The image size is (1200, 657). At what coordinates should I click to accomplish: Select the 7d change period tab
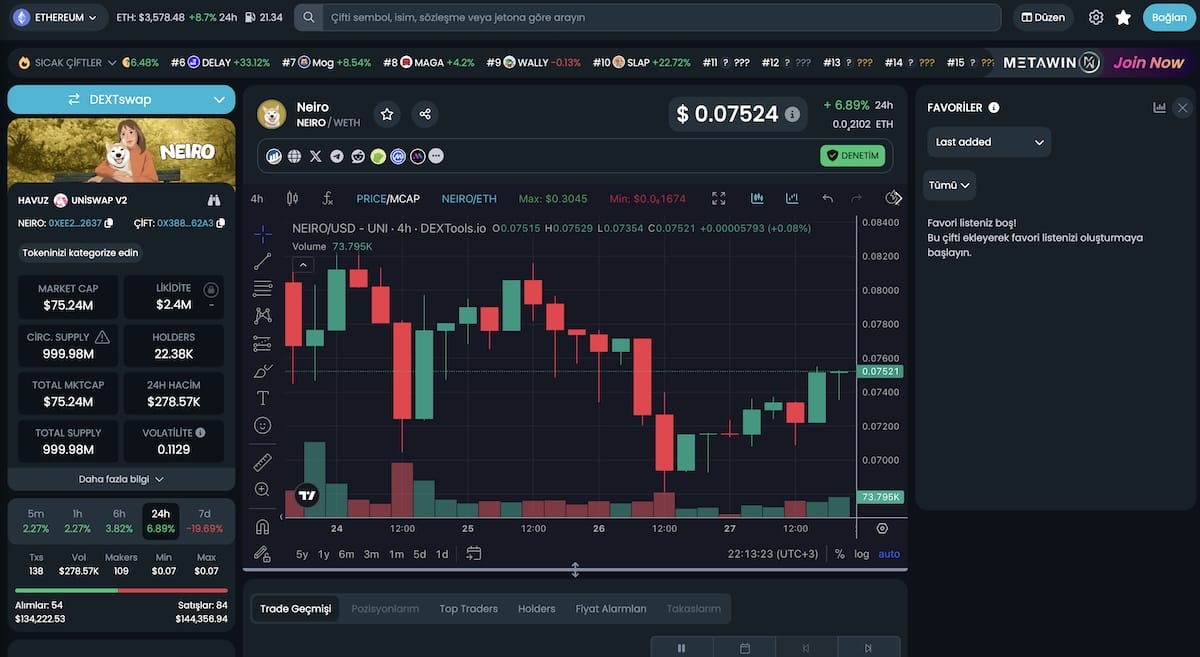[x=204, y=521]
